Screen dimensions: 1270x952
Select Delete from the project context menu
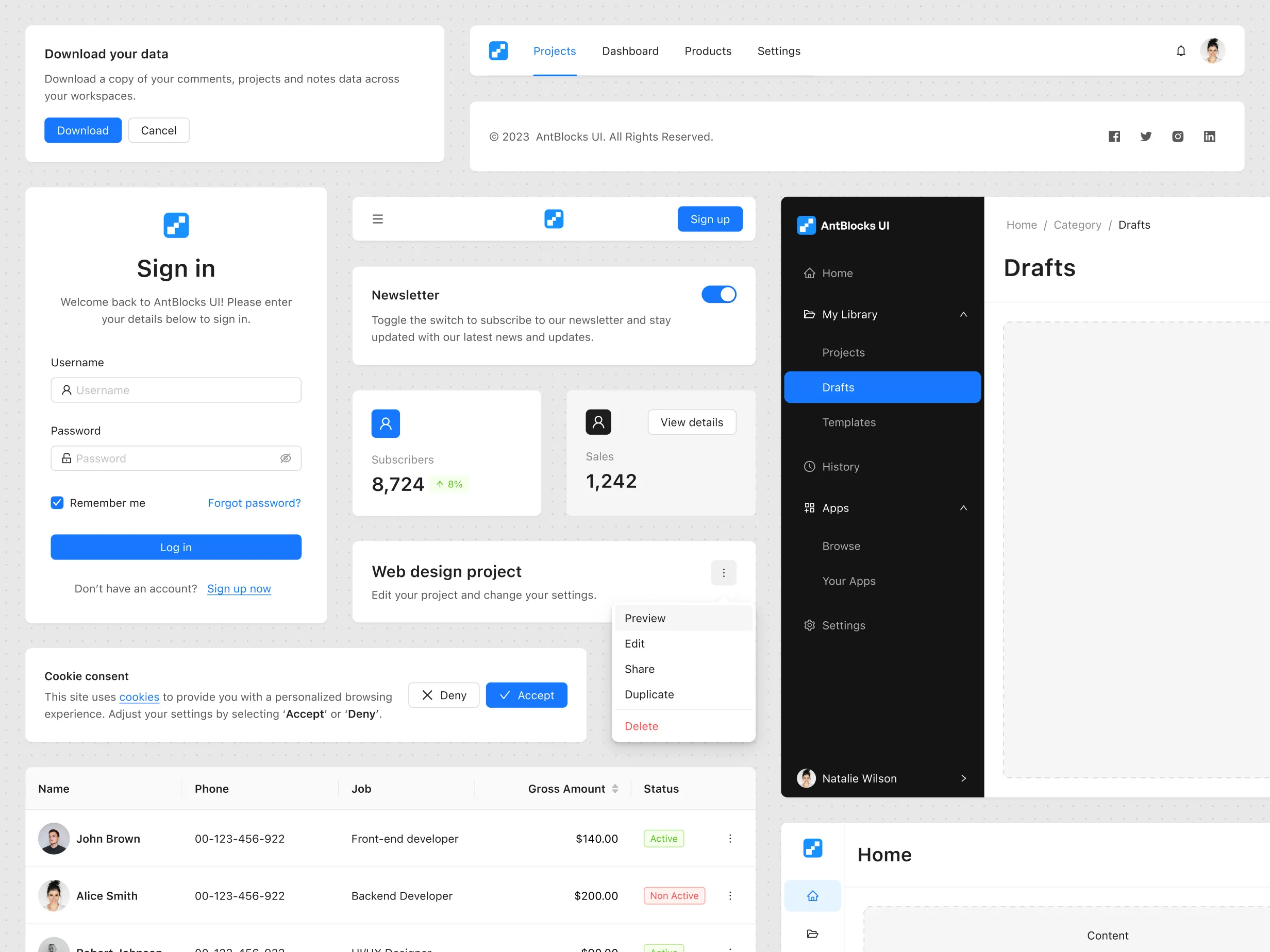(x=641, y=725)
